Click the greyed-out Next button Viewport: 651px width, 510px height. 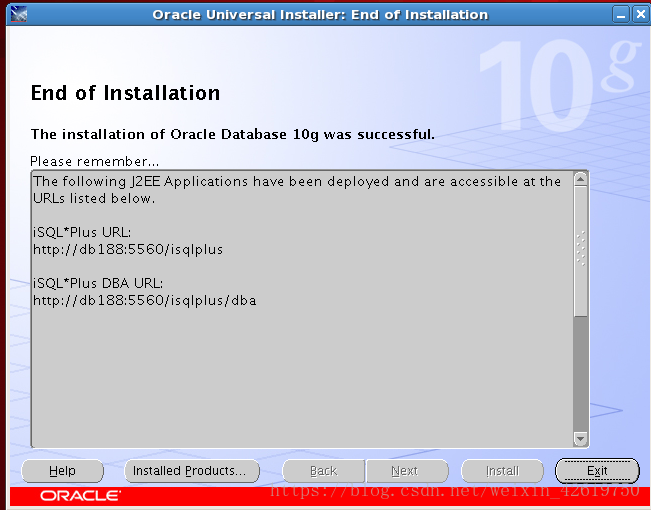click(x=407, y=471)
